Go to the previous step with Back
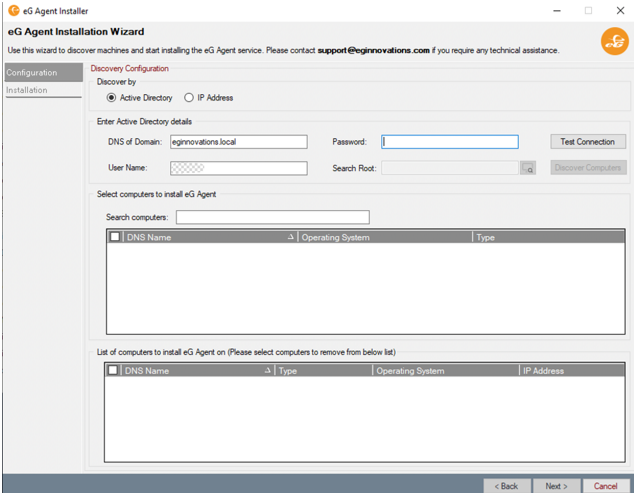The height and width of the screenshot is (493, 634). (507, 486)
